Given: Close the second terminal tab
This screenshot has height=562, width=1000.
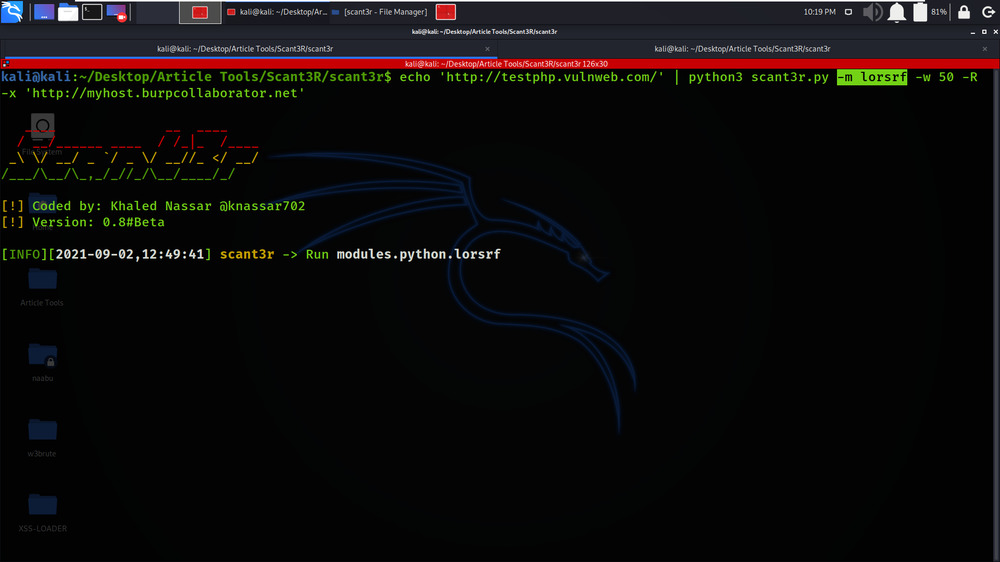Looking at the screenshot, I should [985, 49].
